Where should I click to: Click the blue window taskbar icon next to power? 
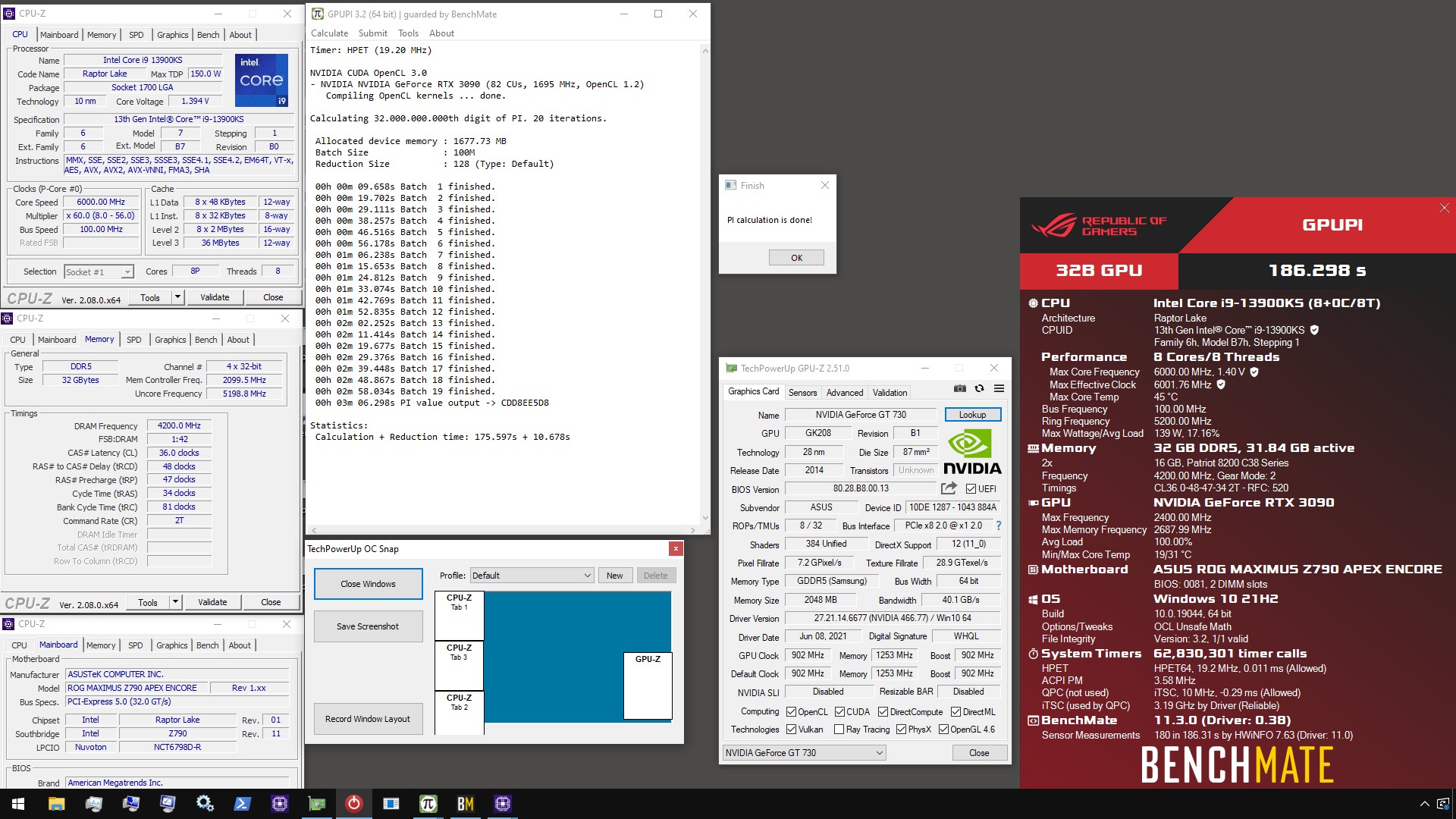point(391,804)
